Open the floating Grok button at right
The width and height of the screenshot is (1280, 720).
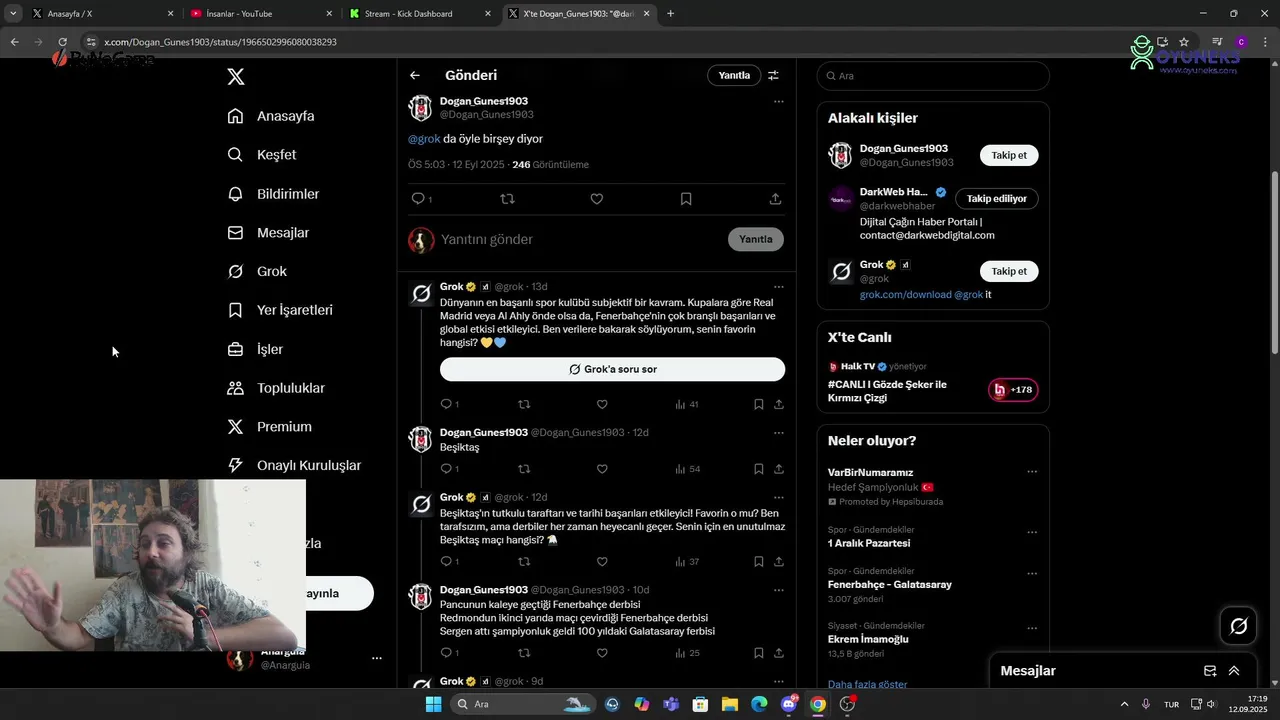click(1239, 626)
